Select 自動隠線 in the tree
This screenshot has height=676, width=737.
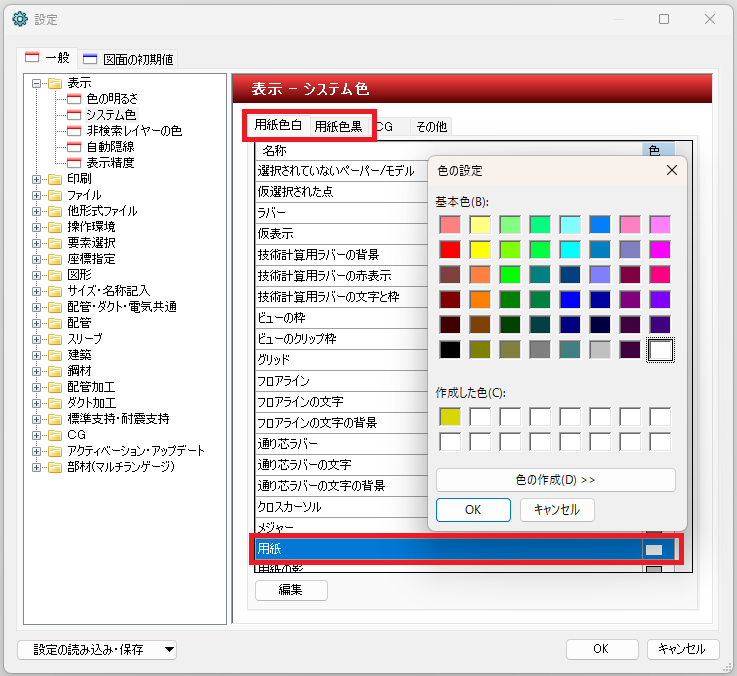click(x=109, y=147)
